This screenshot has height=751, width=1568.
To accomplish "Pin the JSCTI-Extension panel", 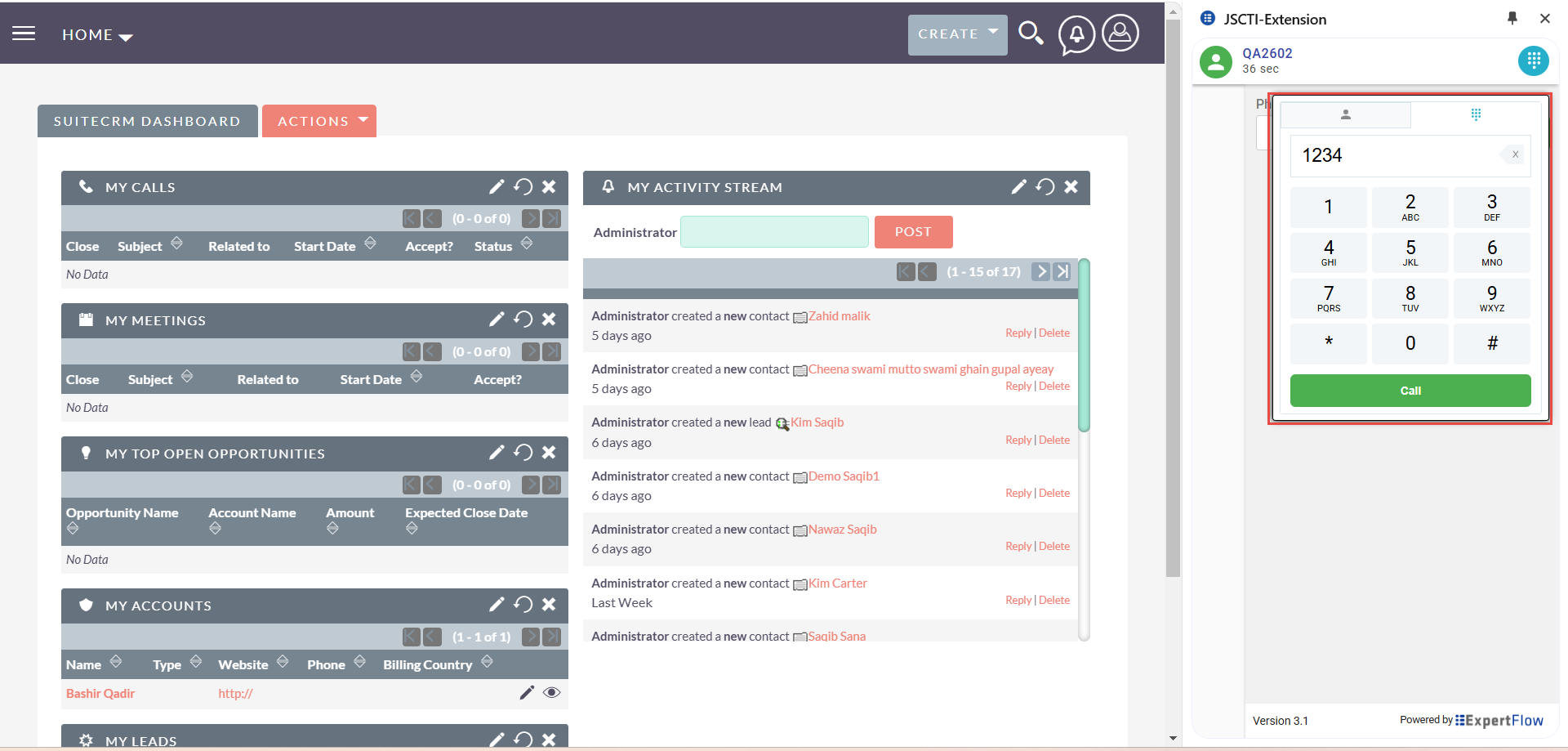I will [1512, 18].
